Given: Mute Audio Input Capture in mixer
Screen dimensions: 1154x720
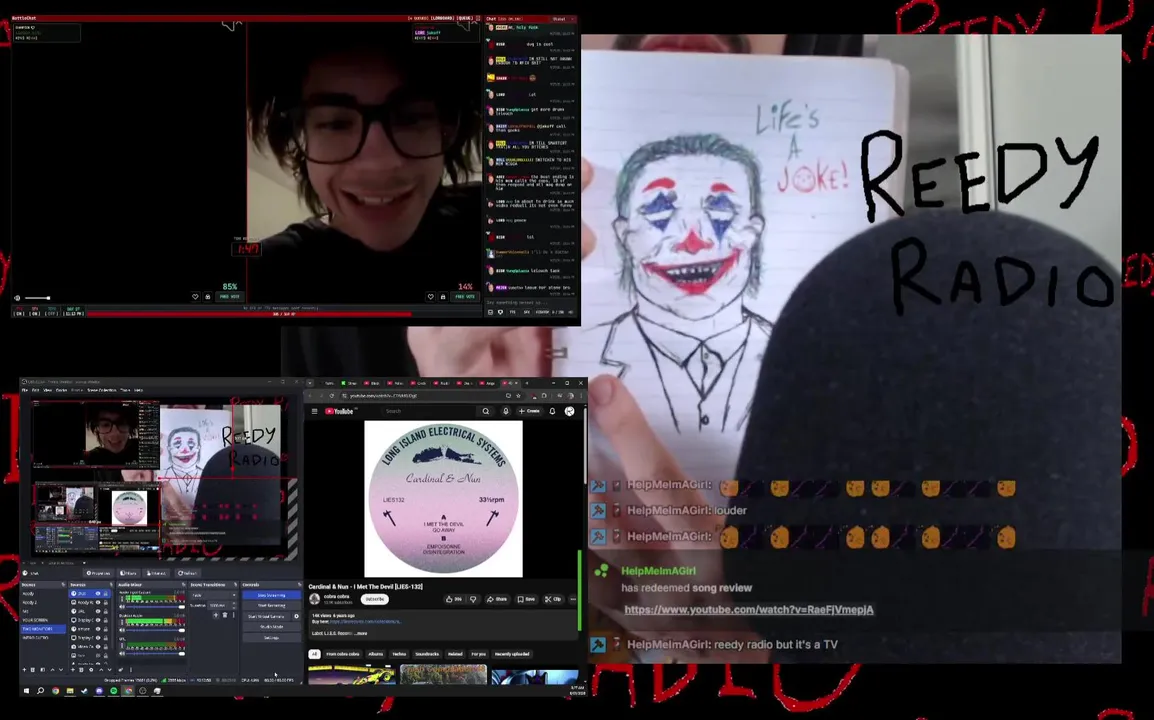Looking at the screenshot, I should click(122, 607).
